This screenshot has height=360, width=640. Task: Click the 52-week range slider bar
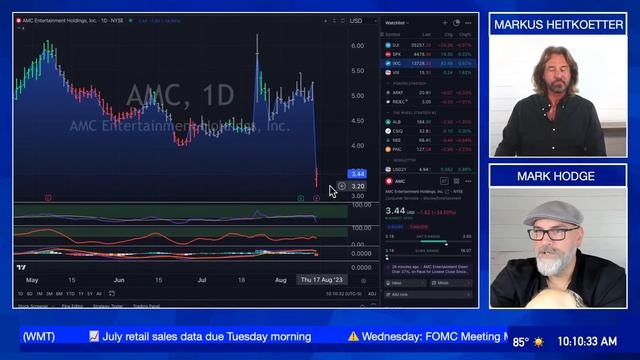point(429,257)
